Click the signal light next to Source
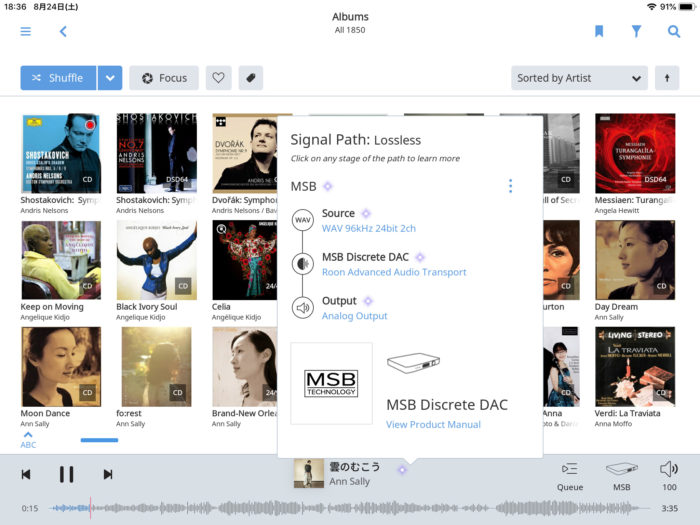The width and height of the screenshot is (700, 525). pos(366,213)
